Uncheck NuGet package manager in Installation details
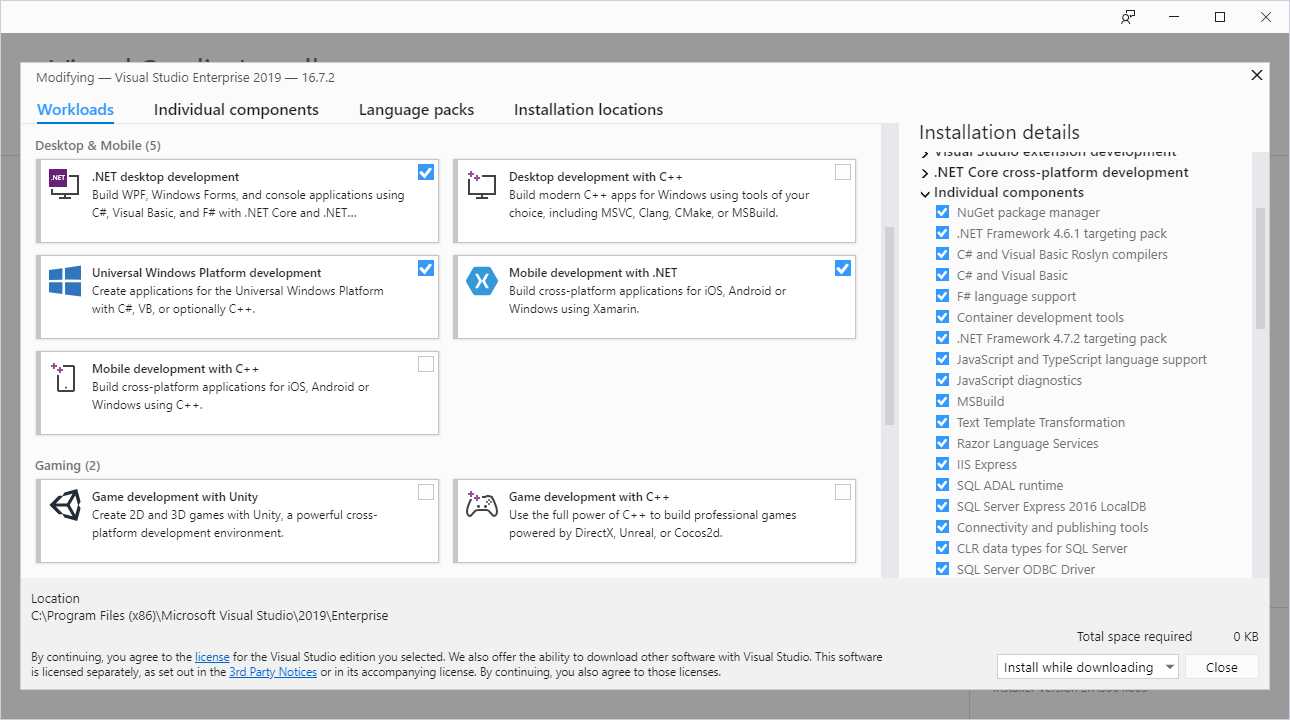The image size is (1290, 720). click(x=941, y=212)
